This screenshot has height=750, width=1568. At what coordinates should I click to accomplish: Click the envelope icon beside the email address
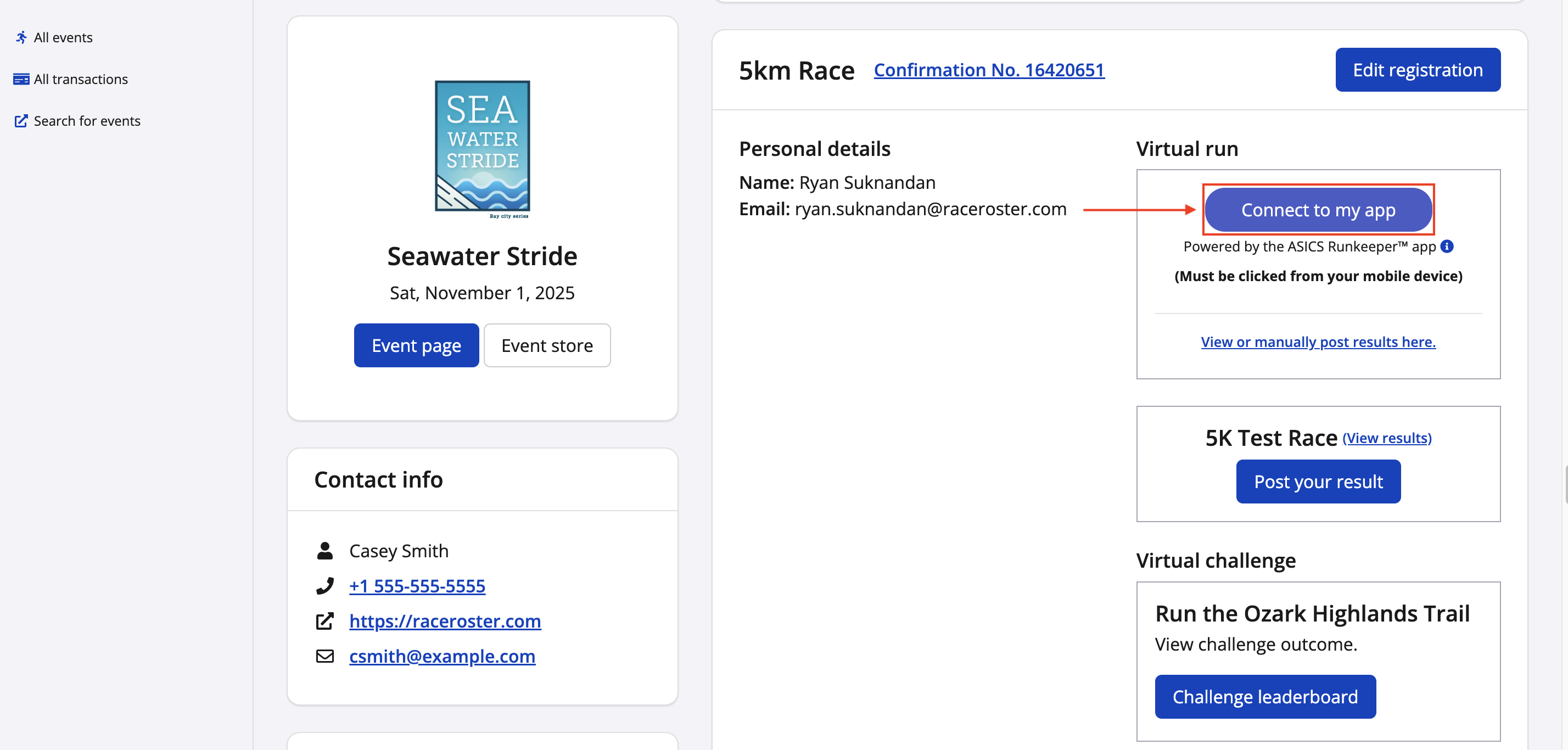[x=325, y=656]
